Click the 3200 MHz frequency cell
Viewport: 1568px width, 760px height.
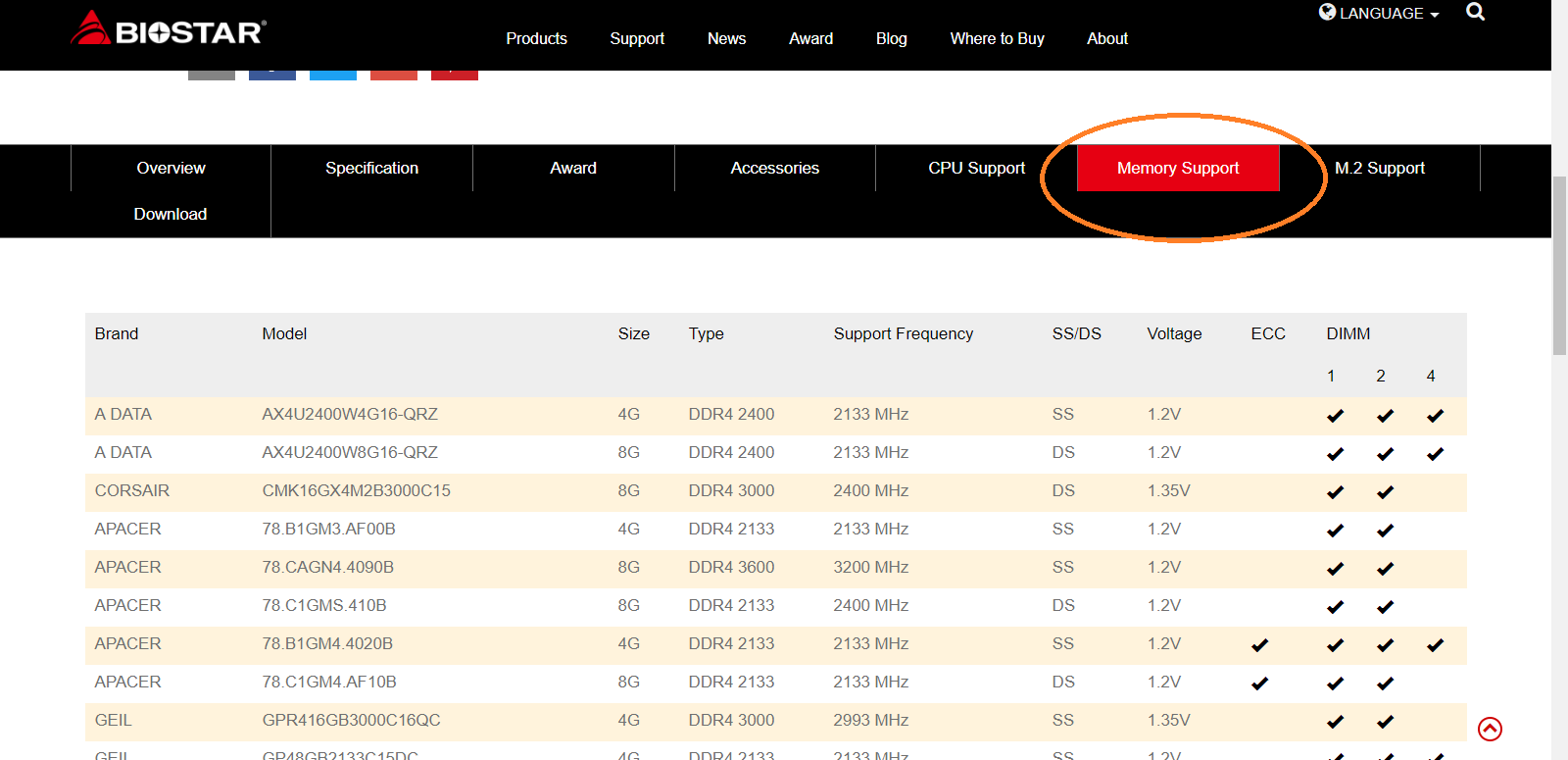point(870,567)
